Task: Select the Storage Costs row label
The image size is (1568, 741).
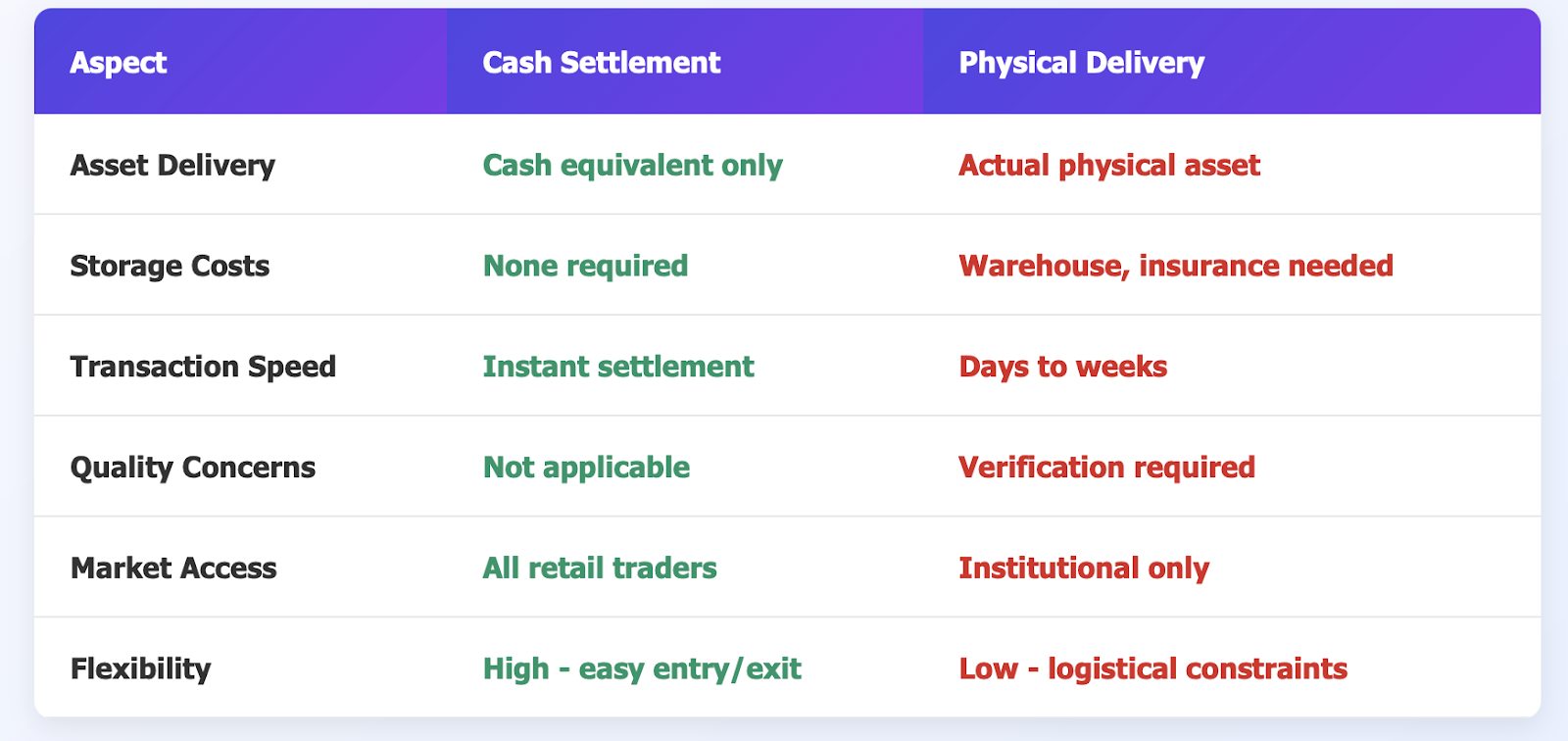Action: [170, 267]
